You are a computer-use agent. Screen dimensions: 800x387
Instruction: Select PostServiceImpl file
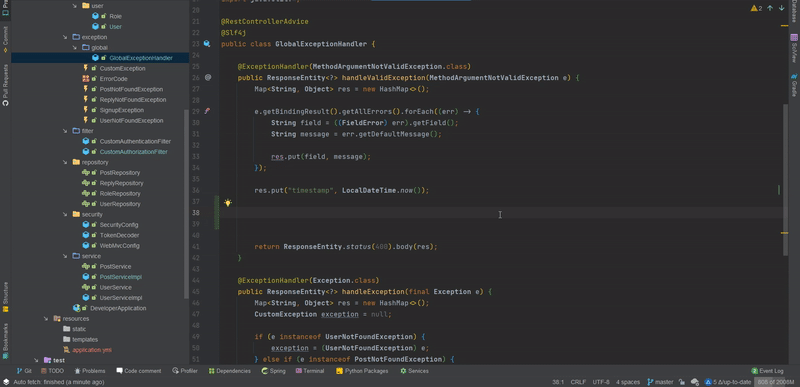(120, 277)
